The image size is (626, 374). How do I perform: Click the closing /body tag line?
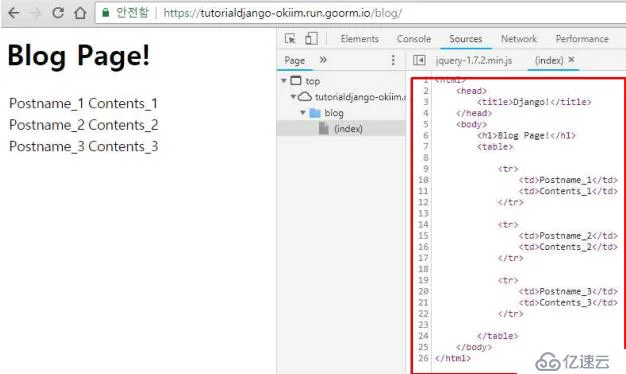[x=474, y=347]
